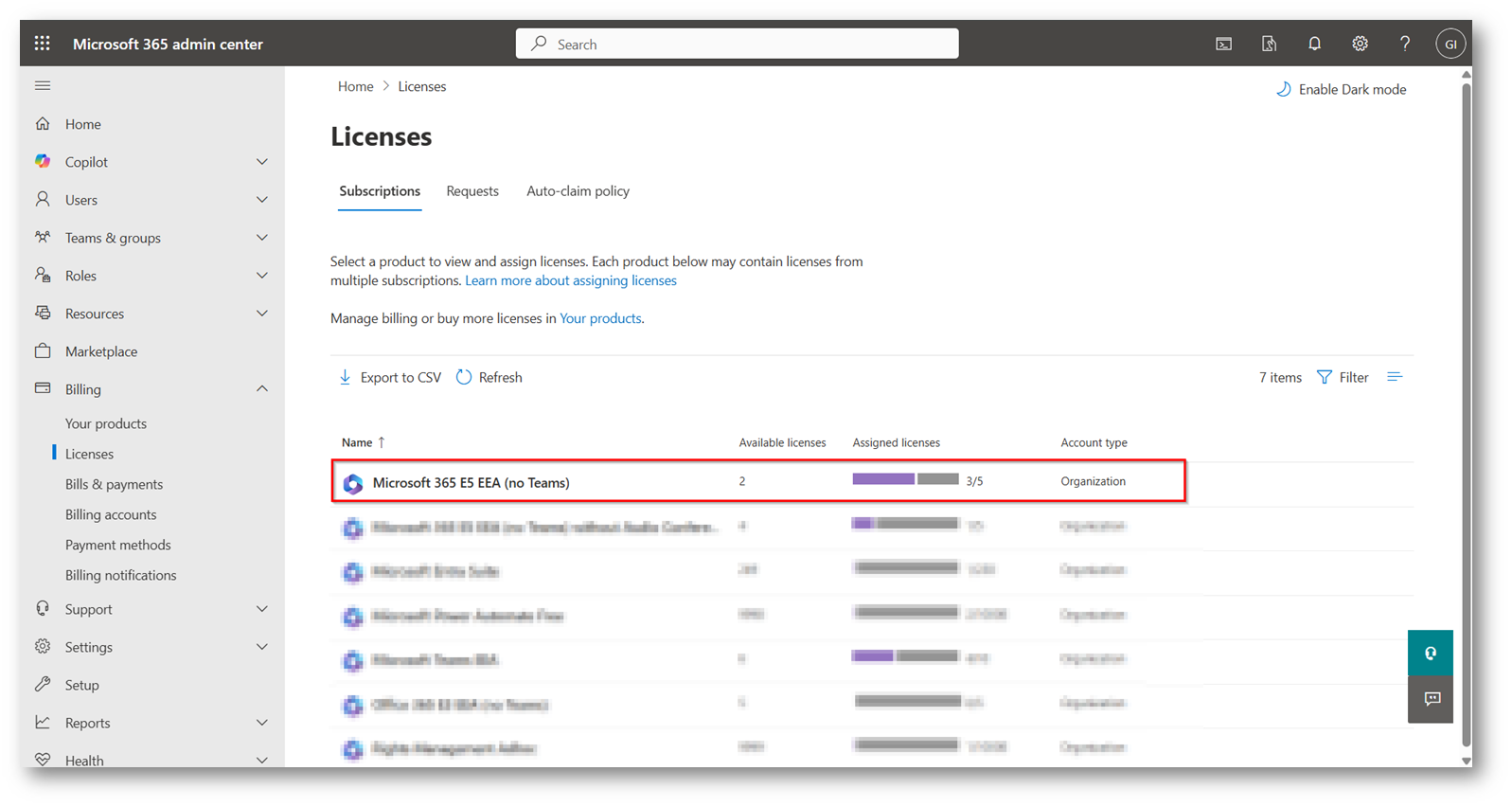Click the Marketplace bag icon

tap(43, 350)
